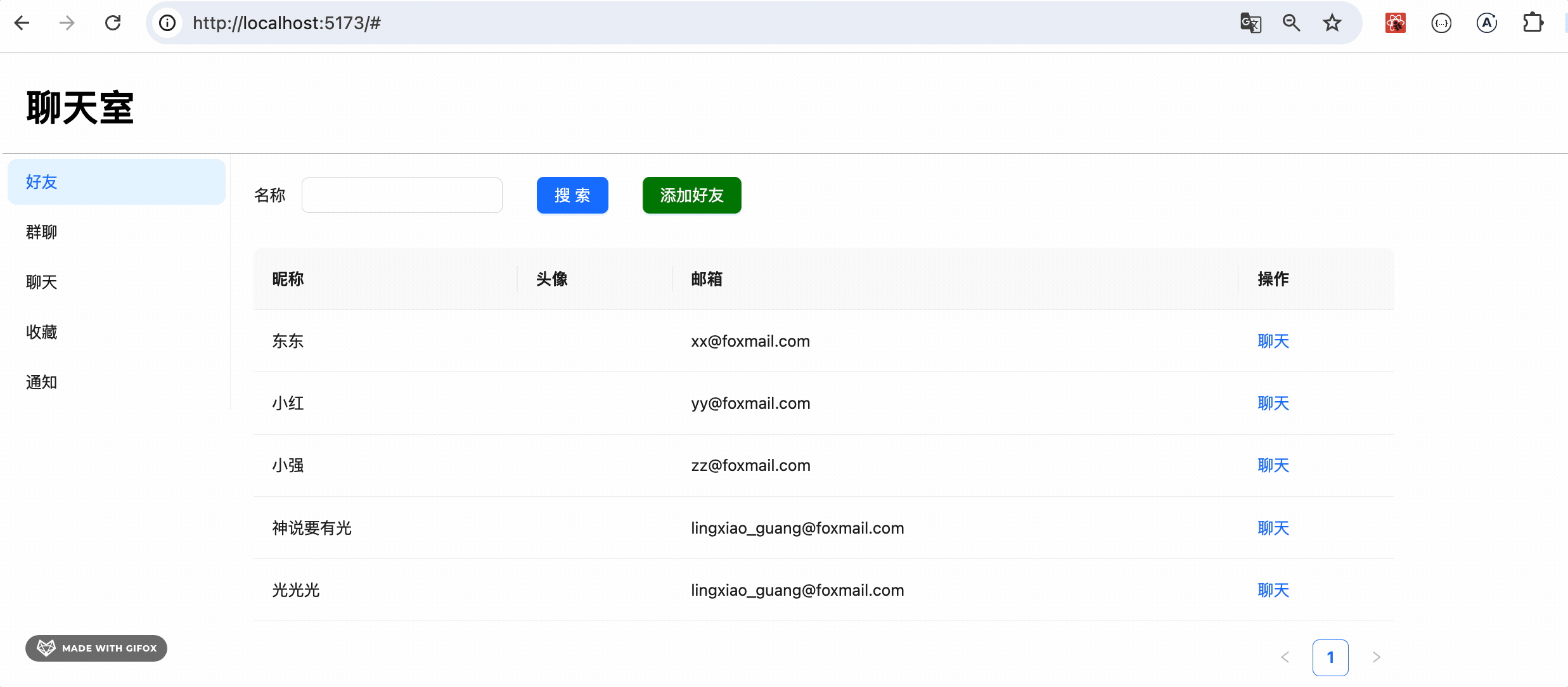The image size is (1568, 687).
Task: Select page 1 in pagination
Action: tap(1330, 657)
